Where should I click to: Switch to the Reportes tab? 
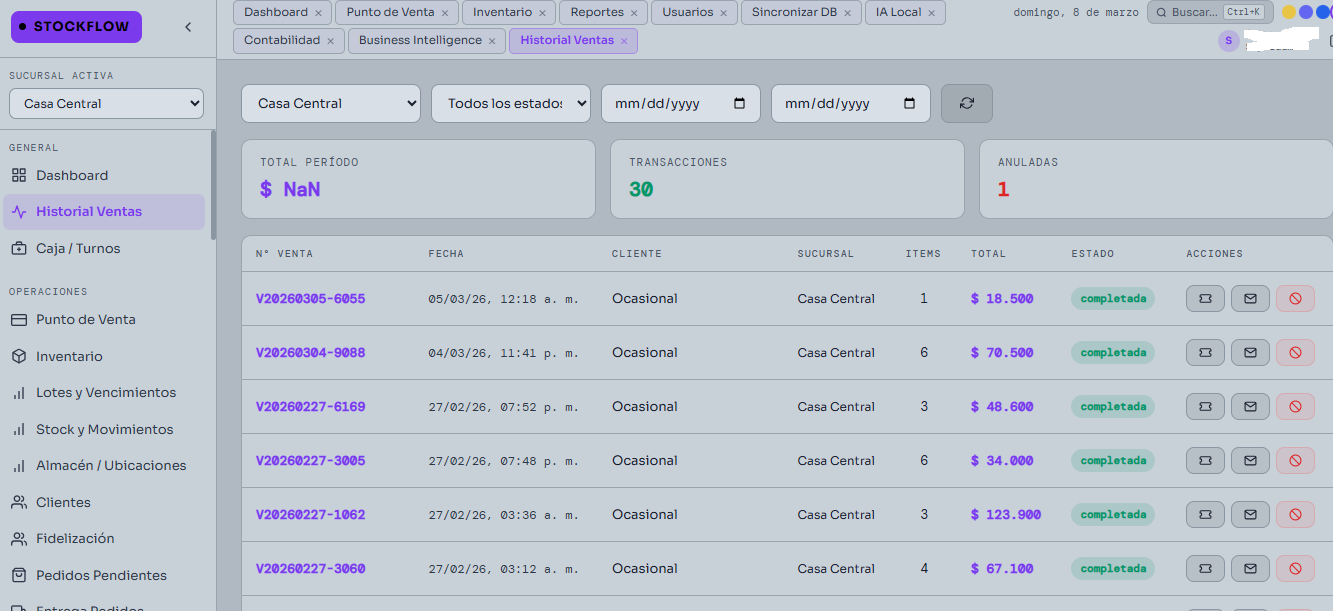(596, 12)
